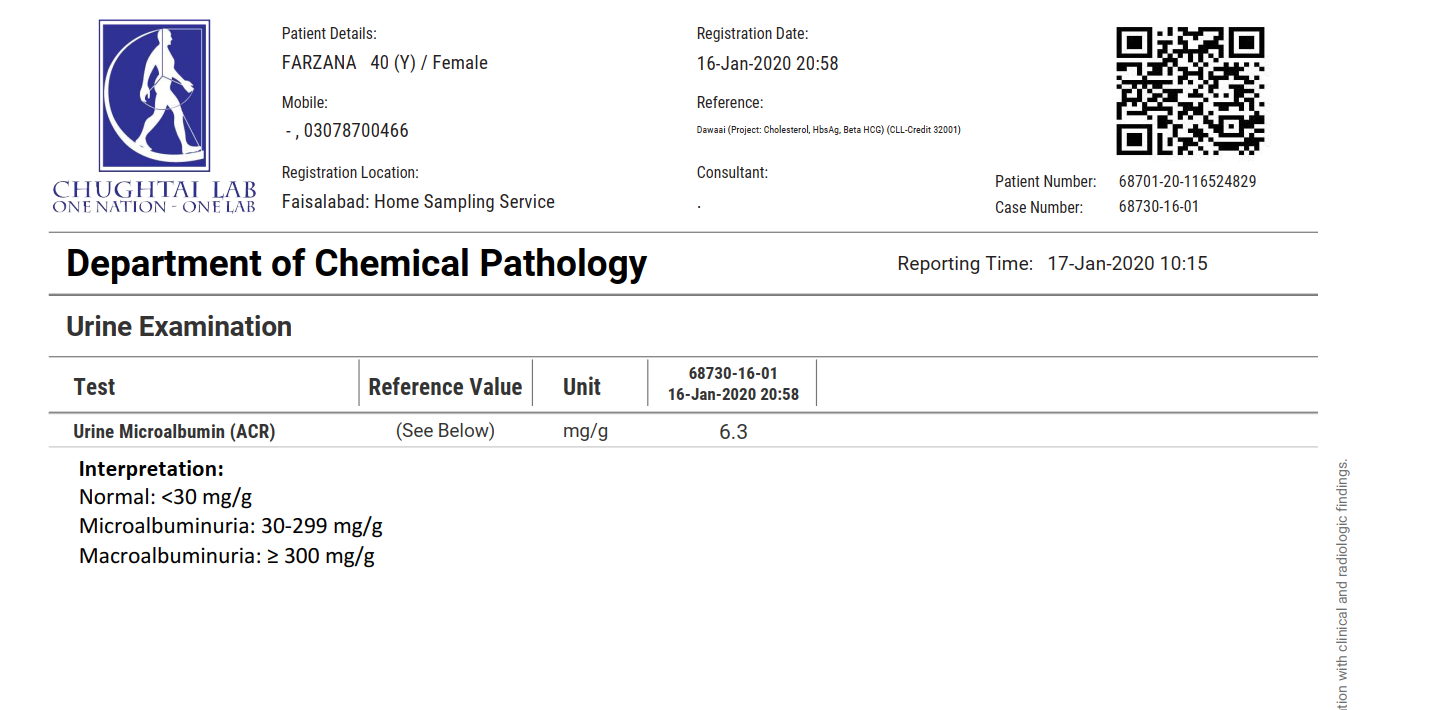
Task: Click the QR code image
Action: click(1190, 90)
